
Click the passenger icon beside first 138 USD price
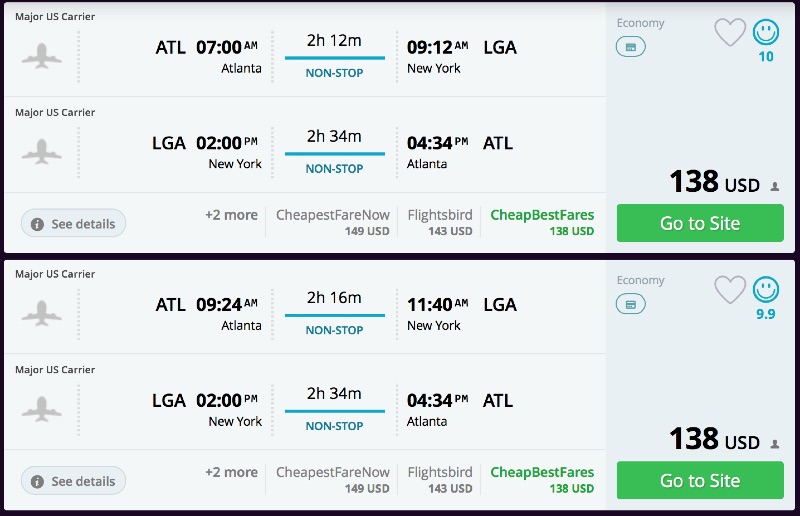click(775, 186)
